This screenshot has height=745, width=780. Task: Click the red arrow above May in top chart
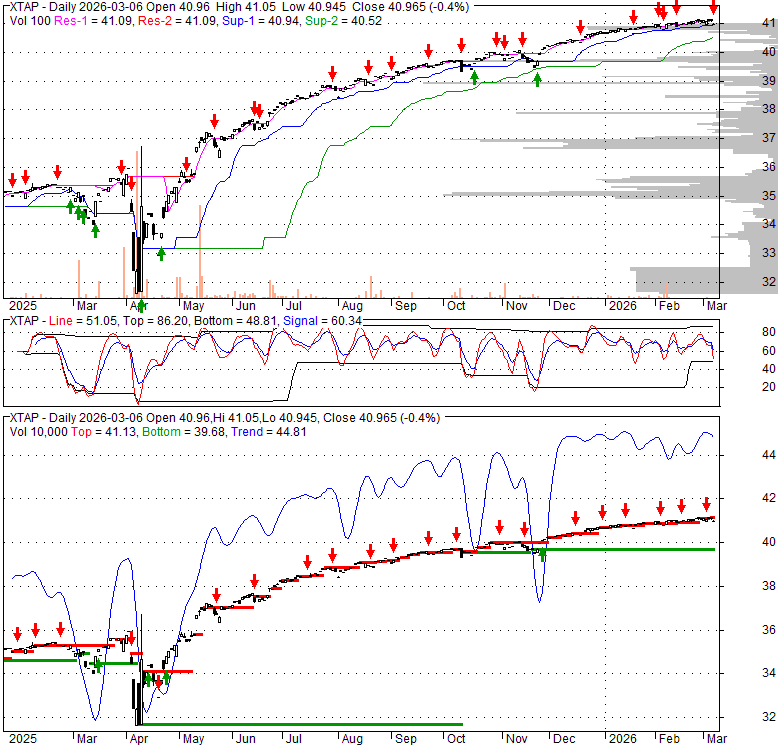pos(186,165)
